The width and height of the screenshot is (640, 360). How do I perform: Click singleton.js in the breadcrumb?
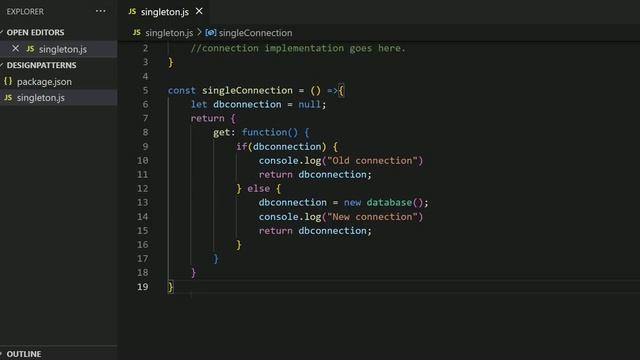[169, 33]
